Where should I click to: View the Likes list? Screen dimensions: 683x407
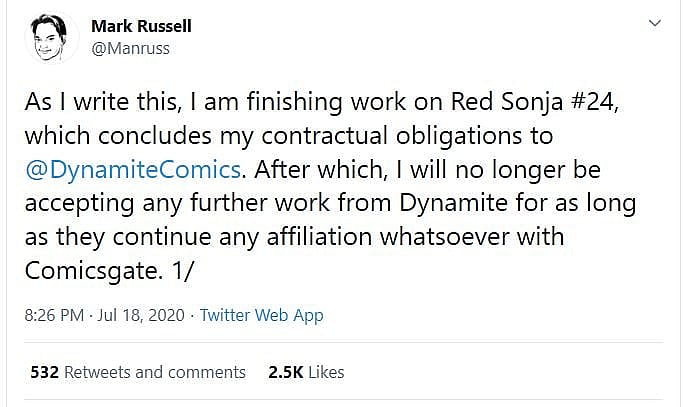(326, 372)
